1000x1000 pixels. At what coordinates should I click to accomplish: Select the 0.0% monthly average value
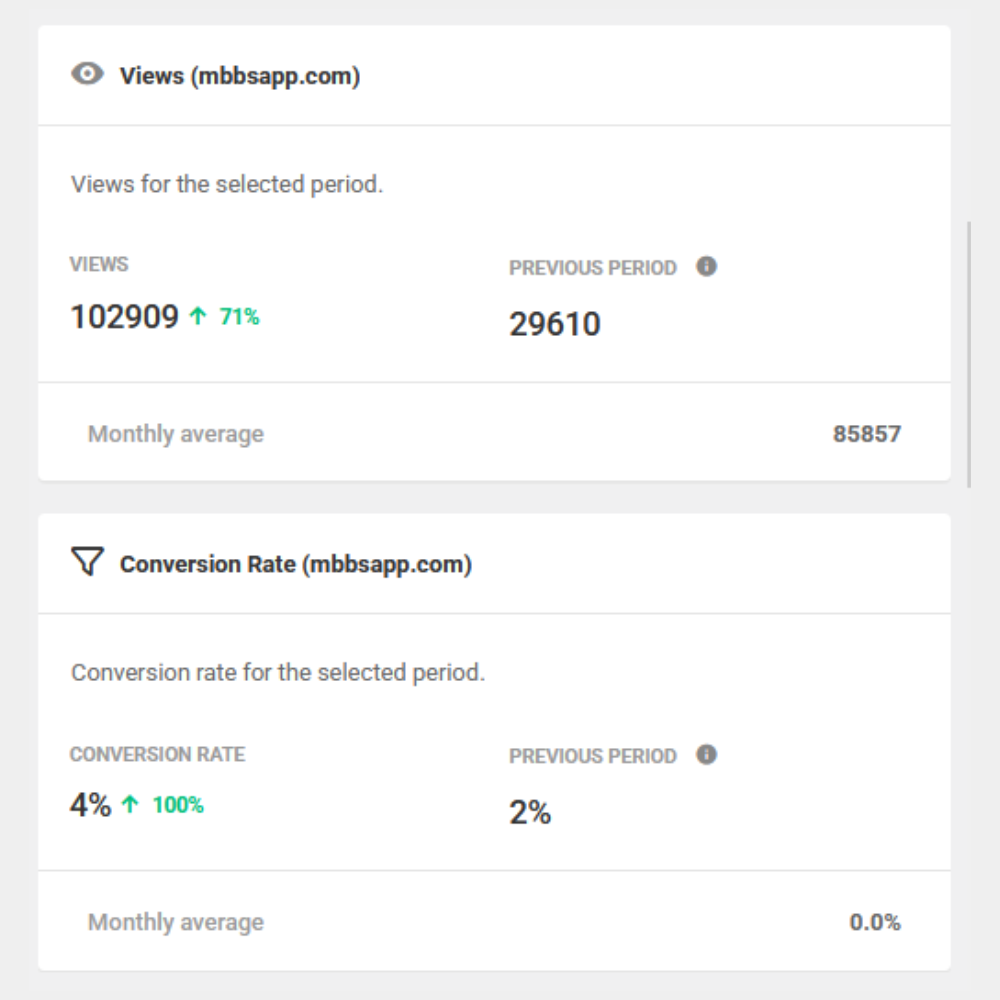coord(875,922)
